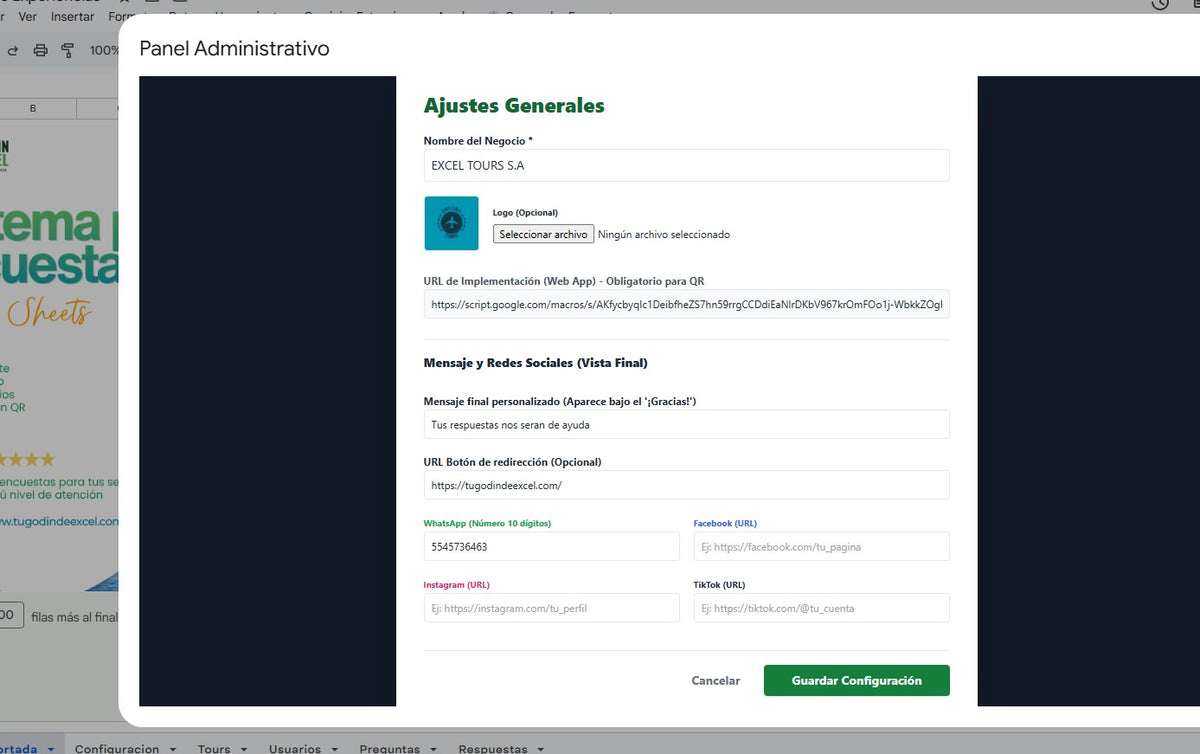The width and height of the screenshot is (1200, 754).
Task: Go to the Preguntas sheet tab
Action: 390,748
